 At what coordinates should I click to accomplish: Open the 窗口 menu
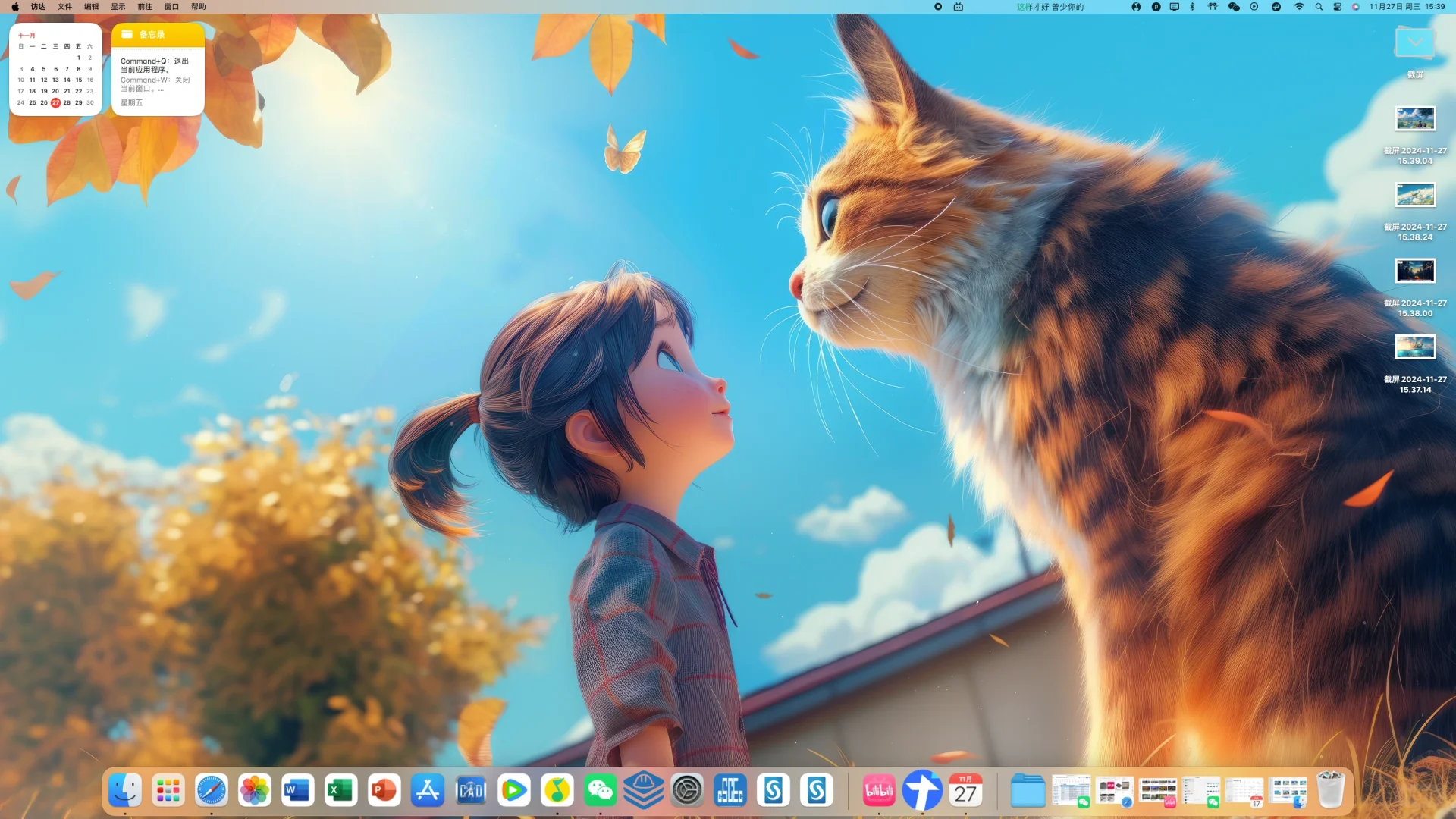[x=171, y=7]
